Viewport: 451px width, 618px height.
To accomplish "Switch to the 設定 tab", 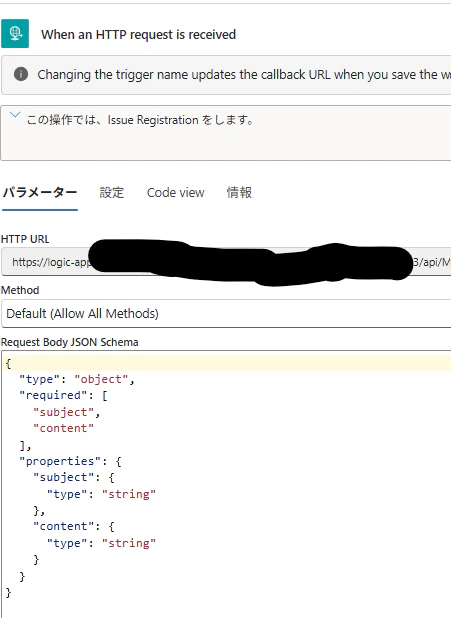I will [112, 192].
